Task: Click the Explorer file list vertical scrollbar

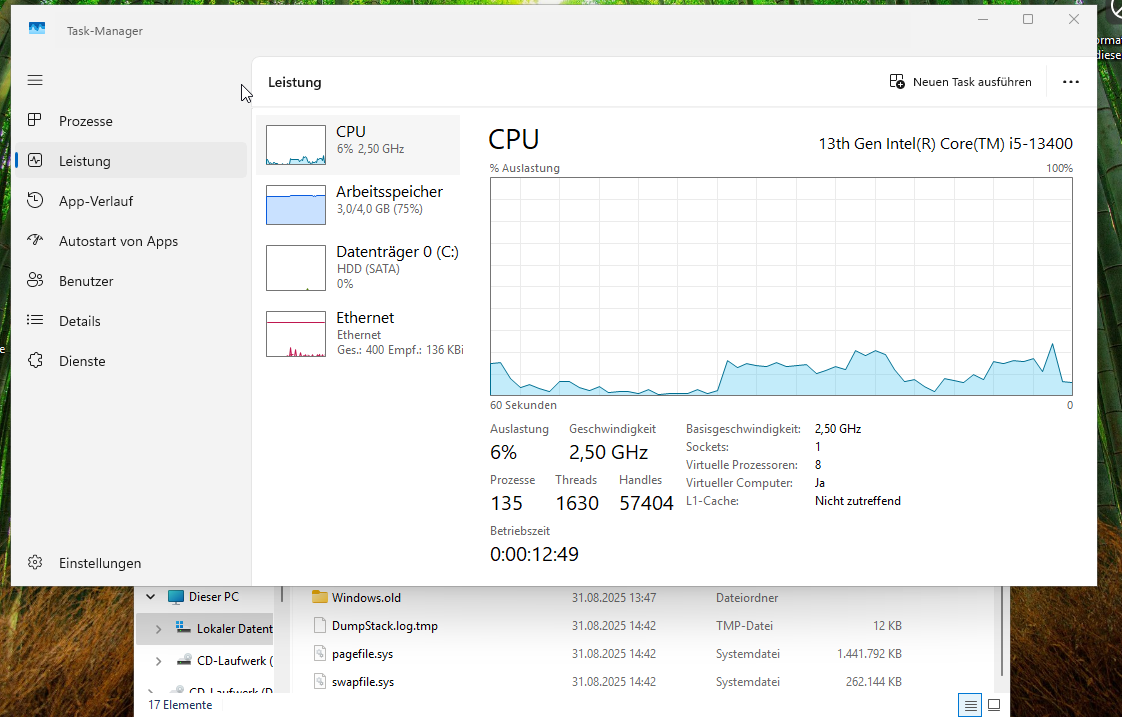Action: (1003, 631)
